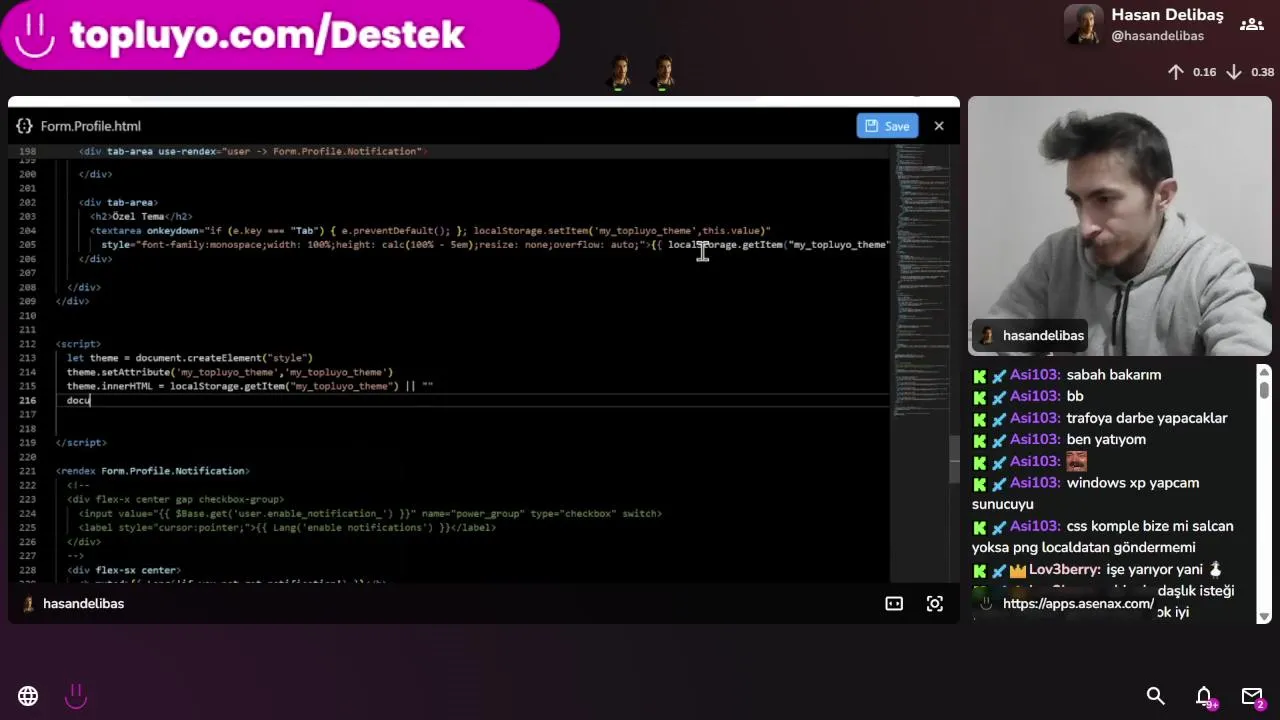Click the smiley icon beside the apps.asenax.com link
1280x720 pixels.
coord(986,604)
